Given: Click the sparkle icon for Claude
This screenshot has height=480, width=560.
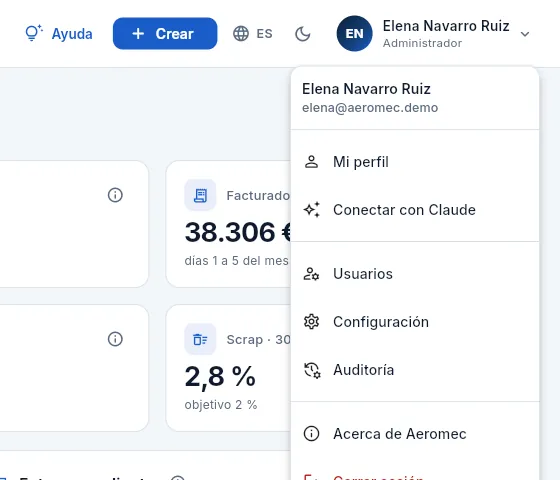Looking at the screenshot, I should (x=311, y=210).
